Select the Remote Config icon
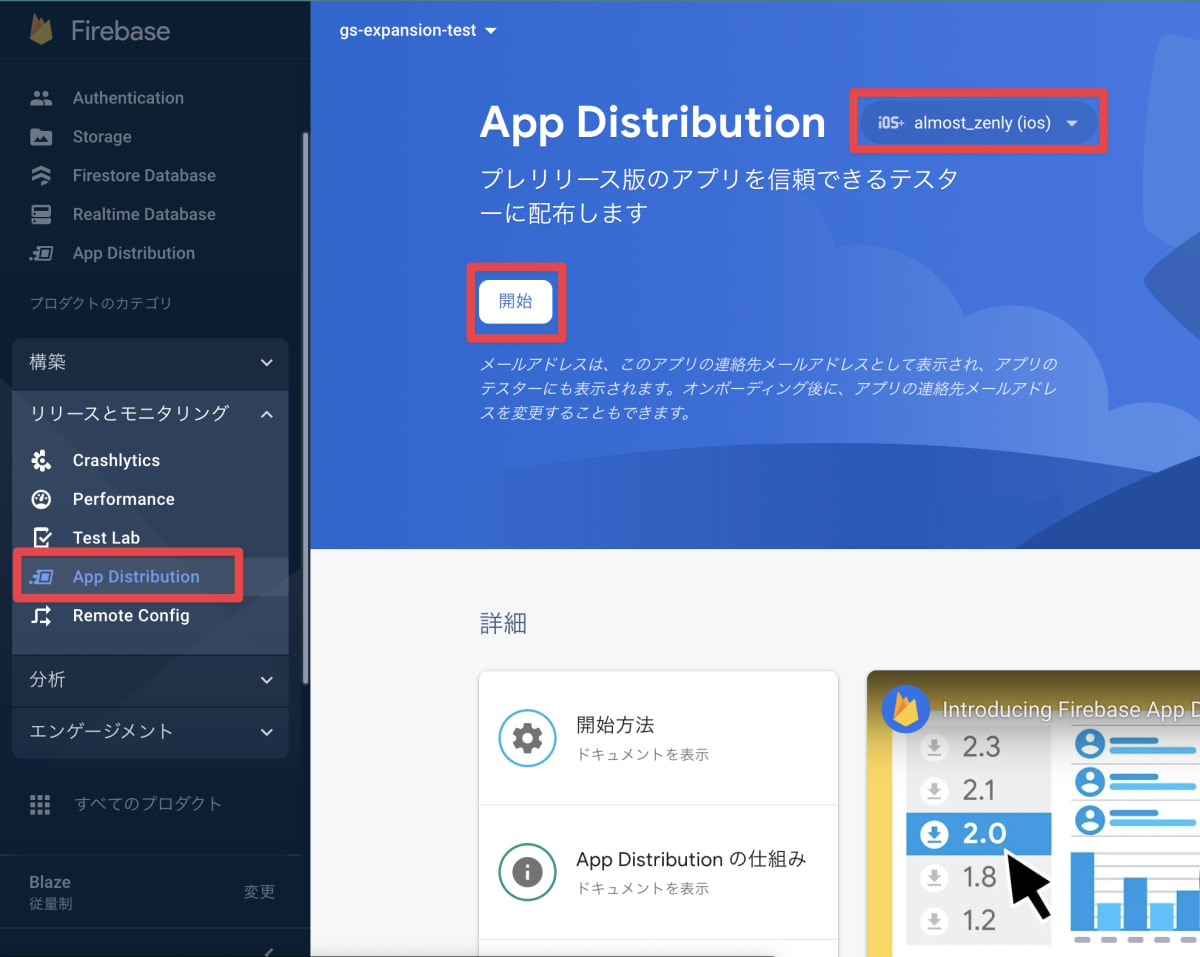The image size is (1200, 957). point(40,616)
